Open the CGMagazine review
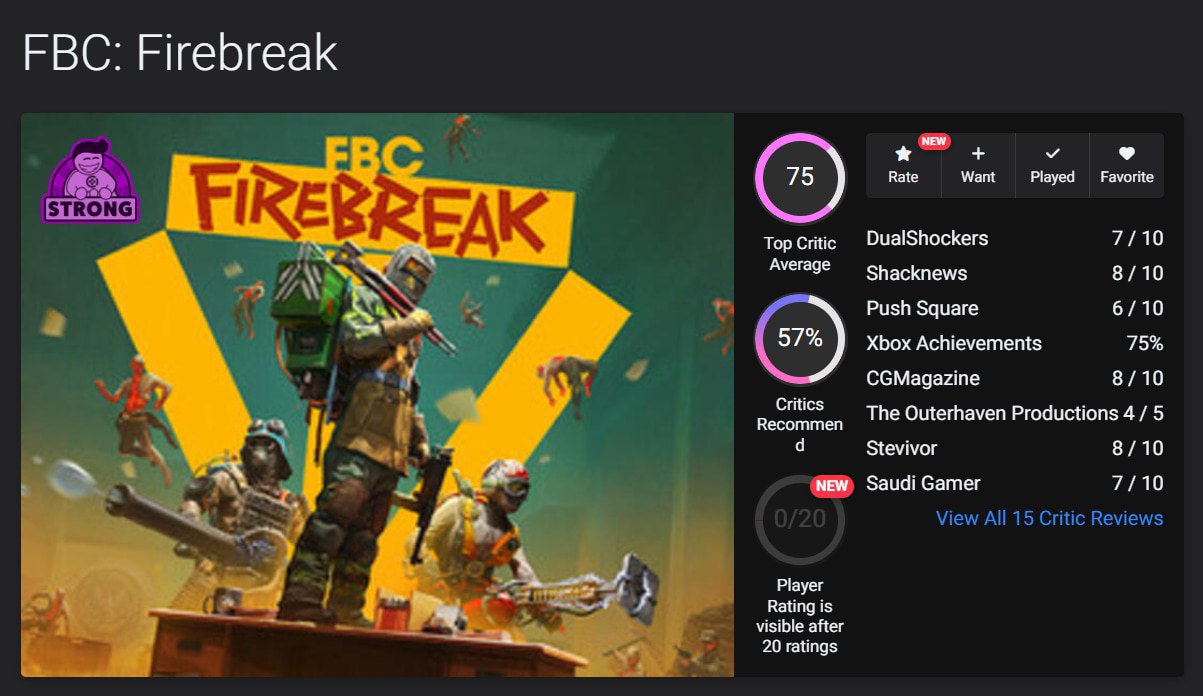Screen dimensions: 1203x696 pyautogui.click(x=922, y=378)
